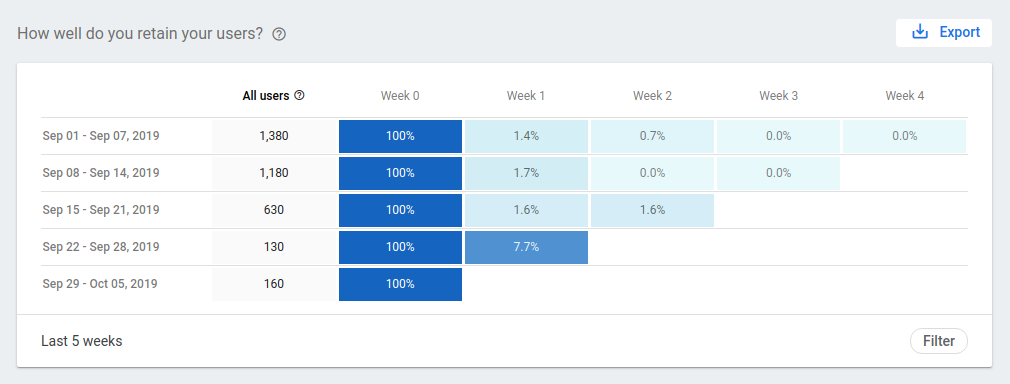
Task: Click the 1.7% Week 1 cell
Action: [x=526, y=173]
